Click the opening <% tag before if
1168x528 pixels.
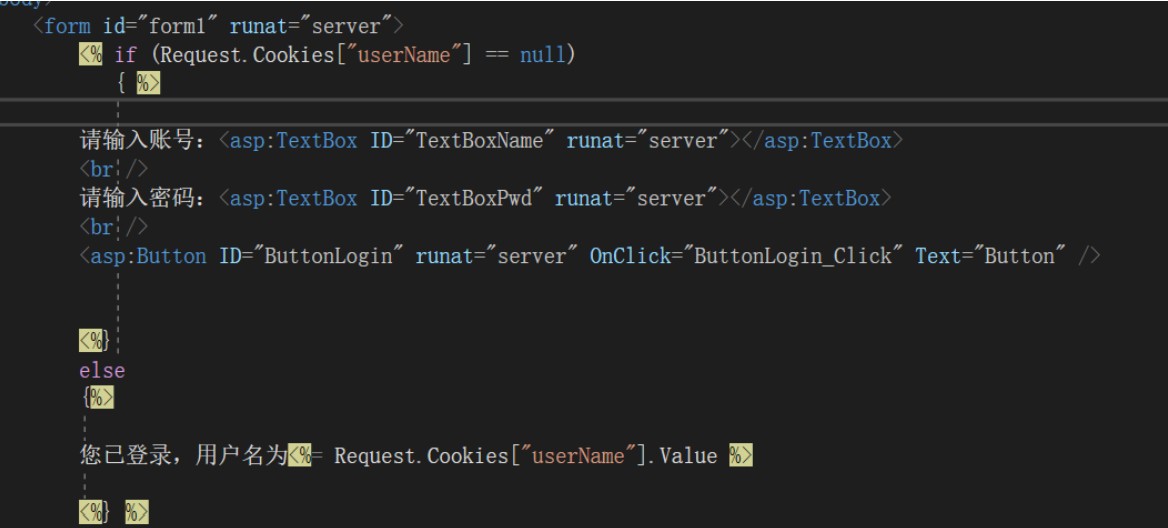coord(91,54)
